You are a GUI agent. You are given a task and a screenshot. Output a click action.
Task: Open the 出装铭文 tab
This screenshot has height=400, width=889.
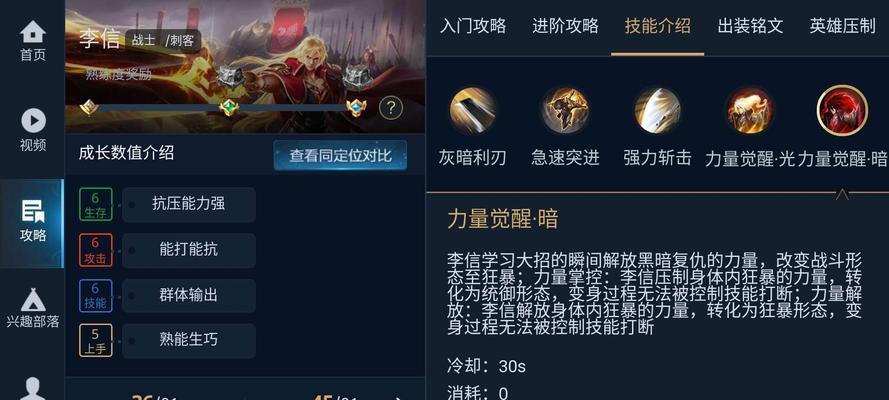pos(750,26)
